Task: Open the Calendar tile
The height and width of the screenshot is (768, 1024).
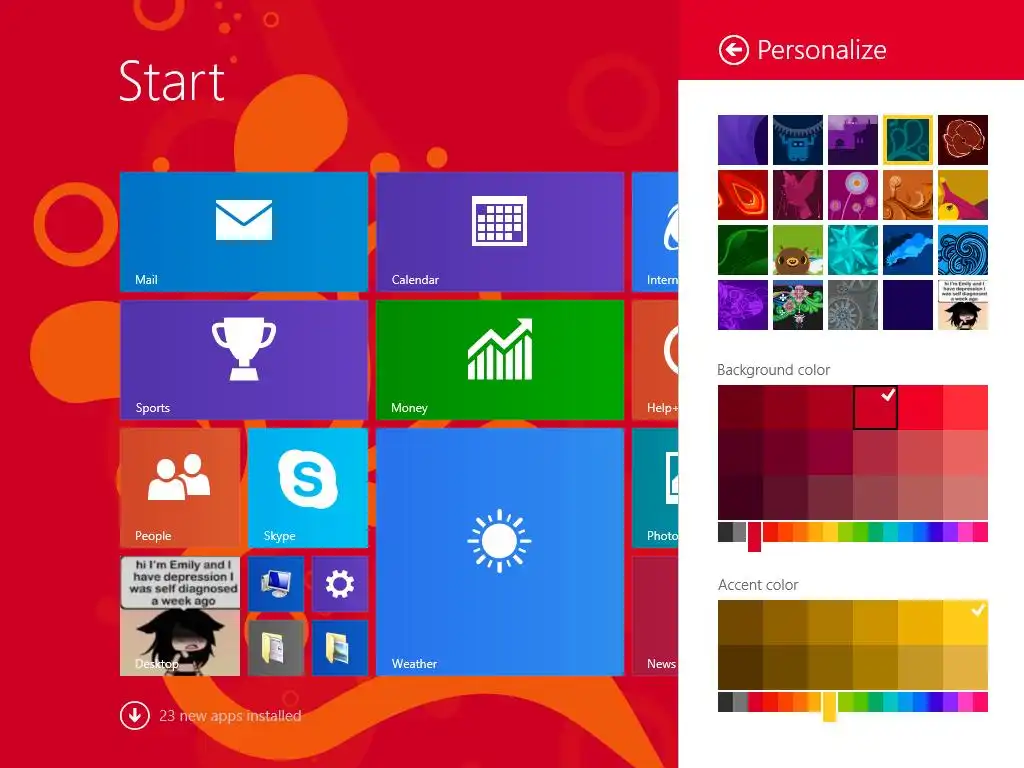Action: [500, 231]
